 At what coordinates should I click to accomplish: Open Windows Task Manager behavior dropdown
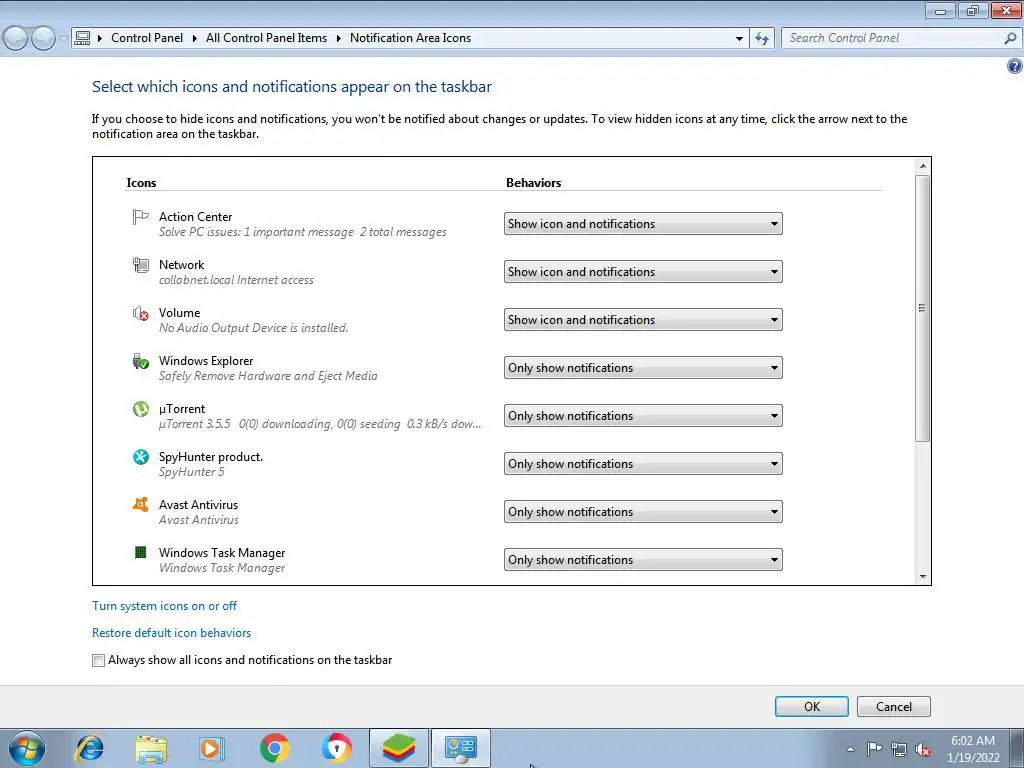click(643, 560)
